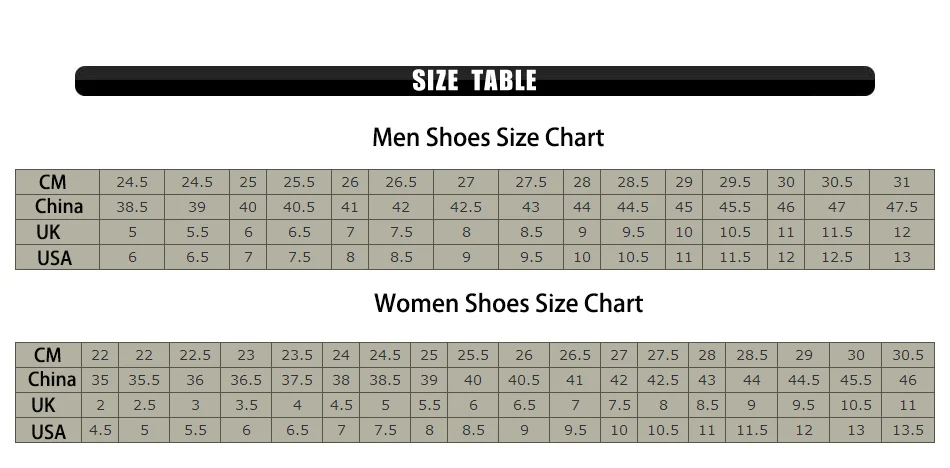Screen dimensions: 950x468
Task: Select the USA row header in men's chart
Action: click(55, 258)
